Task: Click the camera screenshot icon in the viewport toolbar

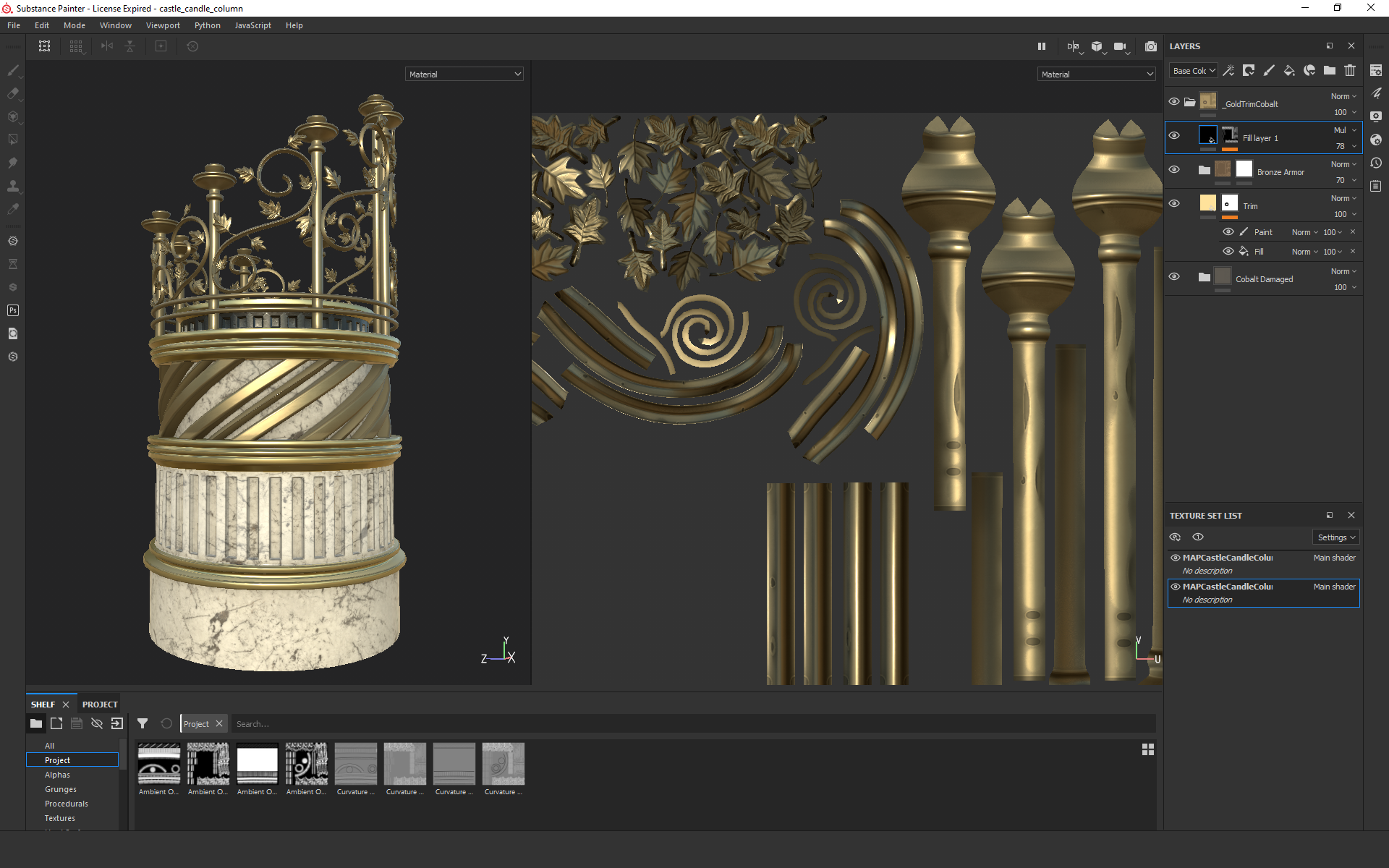Action: [x=1150, y=46]
